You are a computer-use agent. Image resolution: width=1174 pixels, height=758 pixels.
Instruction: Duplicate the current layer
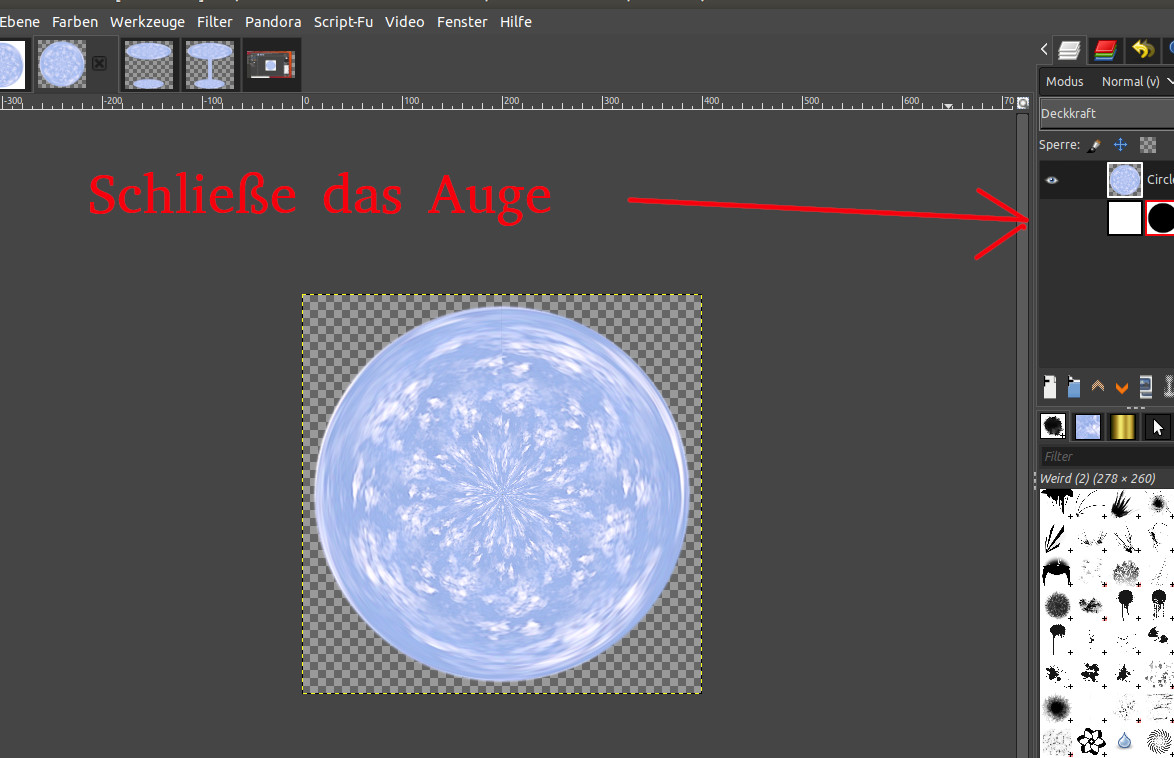pos(1146,387)
